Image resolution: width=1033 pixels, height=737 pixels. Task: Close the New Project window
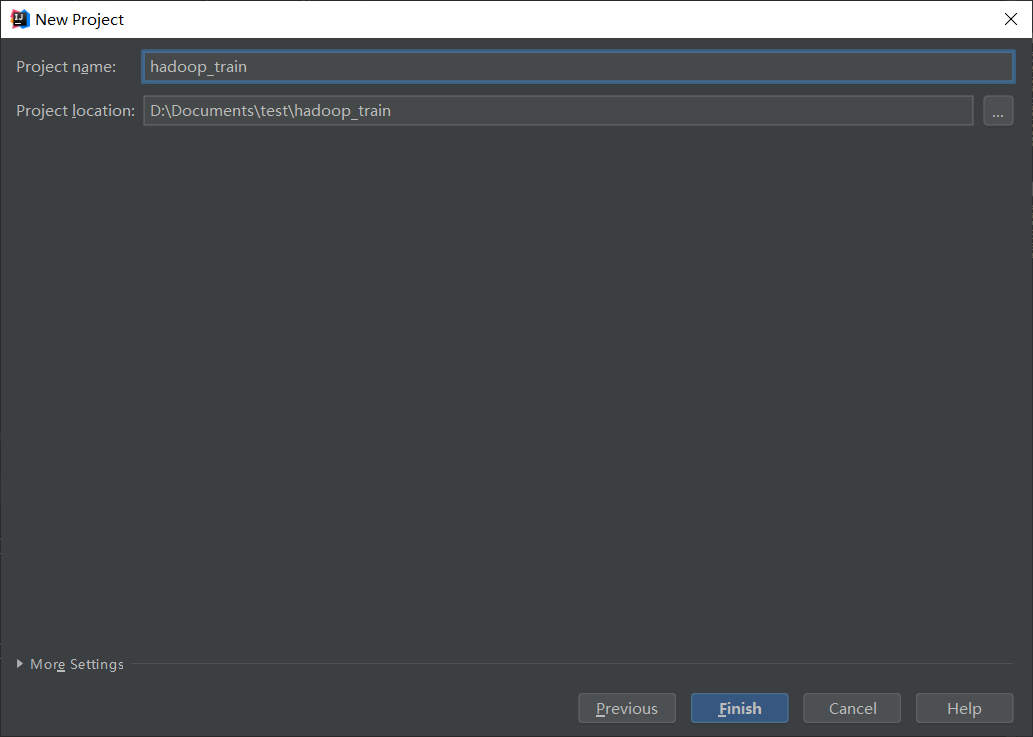point(1011,19)
